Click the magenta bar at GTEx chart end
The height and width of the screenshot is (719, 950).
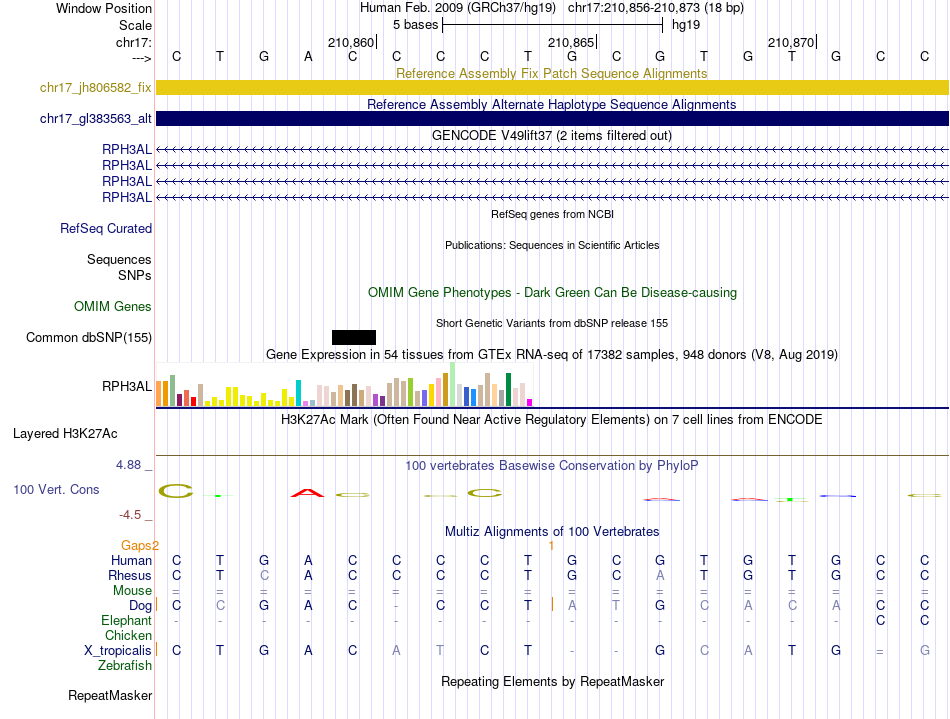[530, 402]
